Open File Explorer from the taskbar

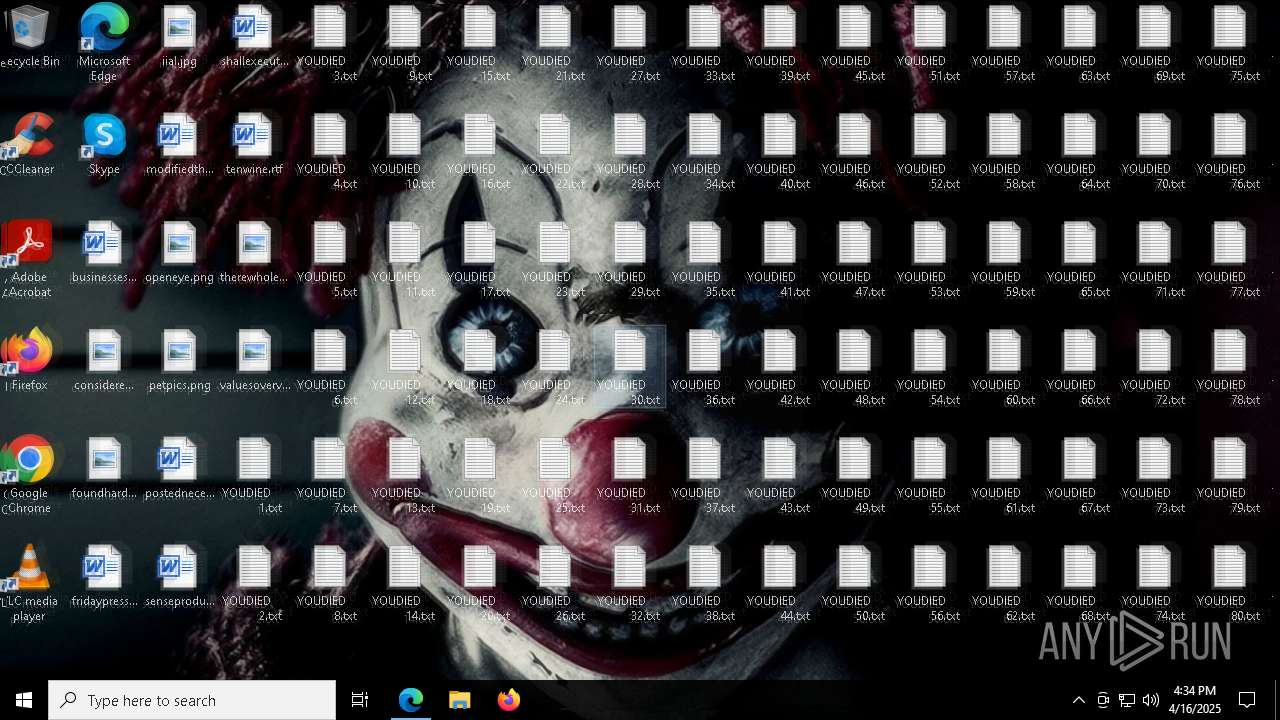[x=459, y=700]
